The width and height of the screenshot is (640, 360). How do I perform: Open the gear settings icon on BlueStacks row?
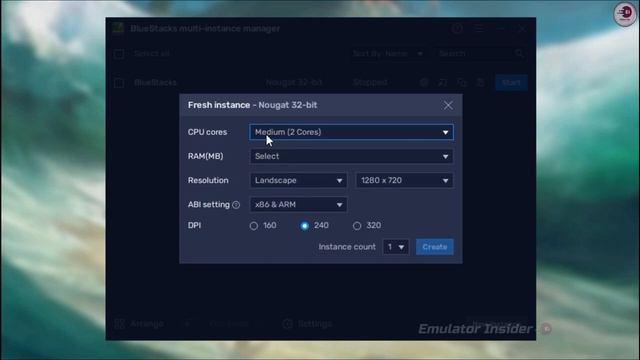tap(424, 82)
